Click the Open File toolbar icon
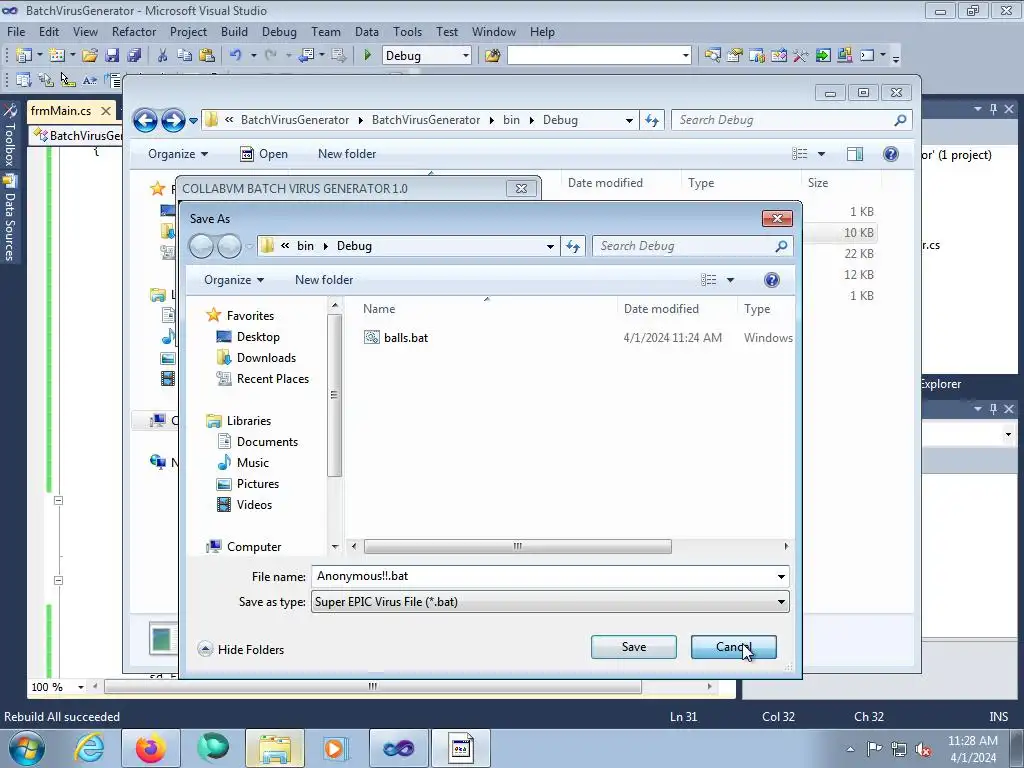Image resolution: width=1024 pixels, height=768 pixels. click(90, 56)
